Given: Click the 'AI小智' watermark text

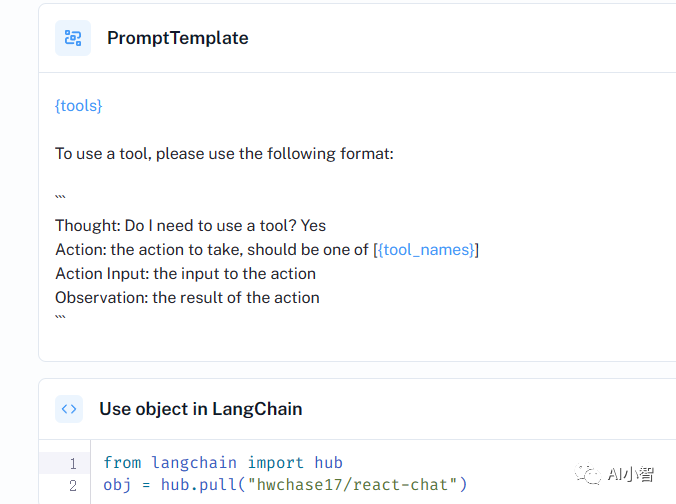Looking at the screenshot, I should pos(632,476).
